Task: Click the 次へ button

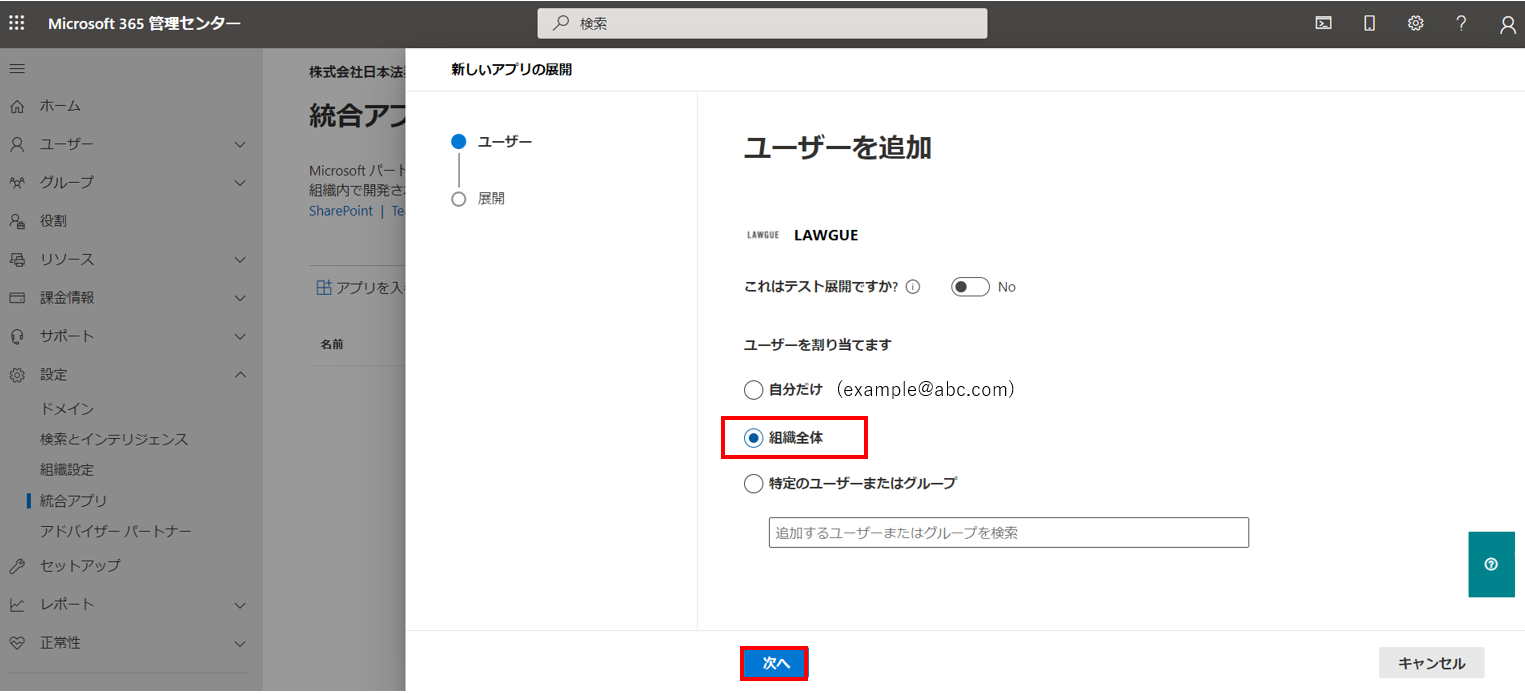Action: [775, 663]
